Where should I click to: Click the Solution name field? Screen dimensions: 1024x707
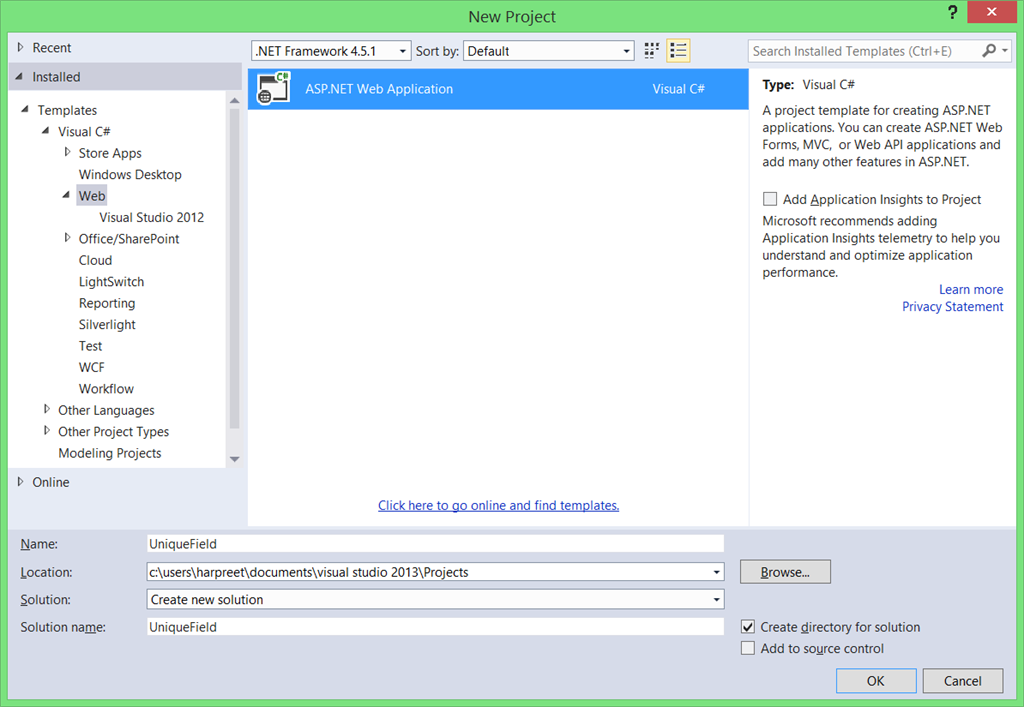click(436, 627)
